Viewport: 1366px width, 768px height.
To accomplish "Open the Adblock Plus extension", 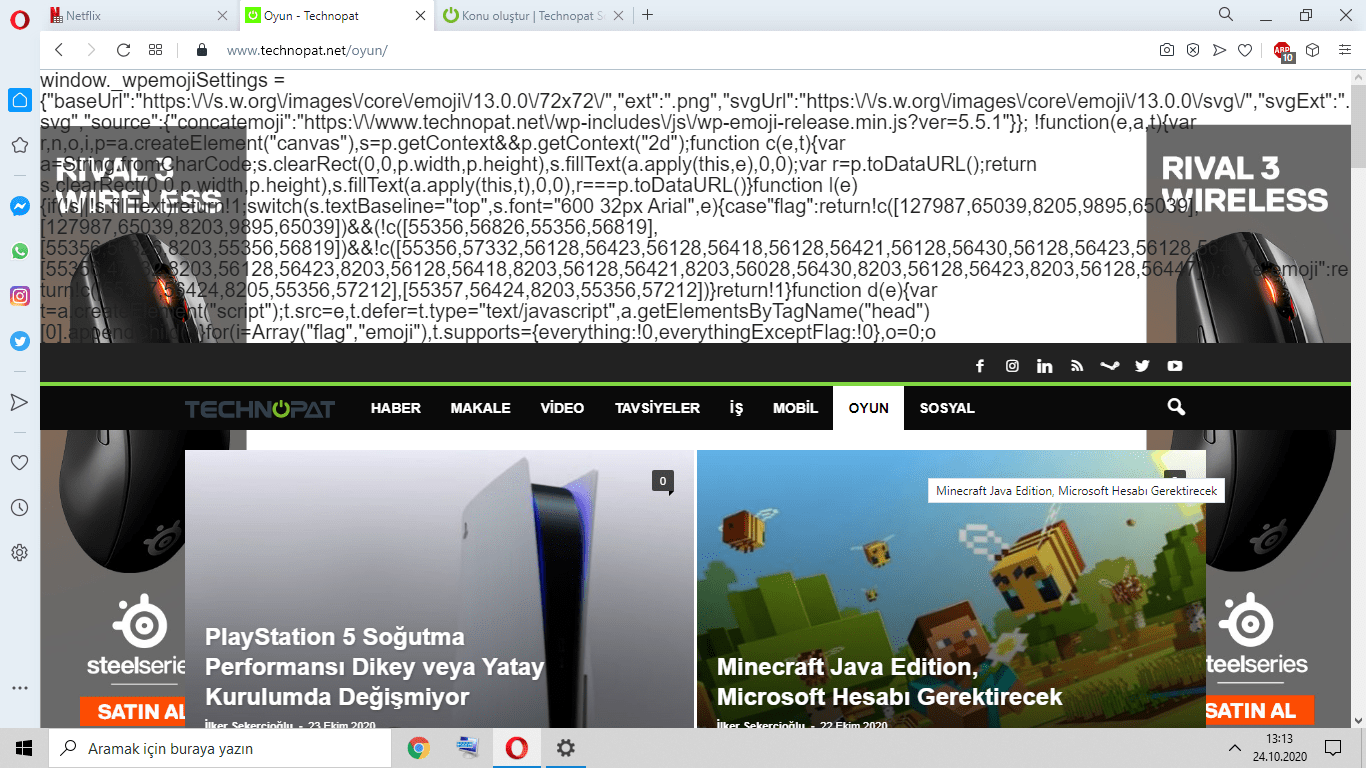I will pos(1284,51).
